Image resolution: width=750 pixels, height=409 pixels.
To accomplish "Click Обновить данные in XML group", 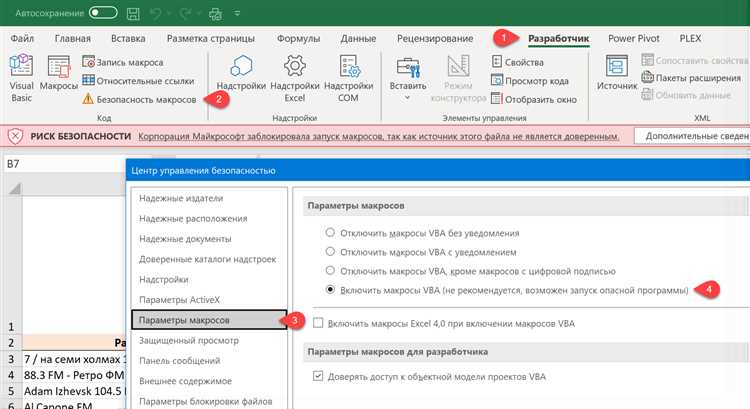I will (x=686, y=95).
